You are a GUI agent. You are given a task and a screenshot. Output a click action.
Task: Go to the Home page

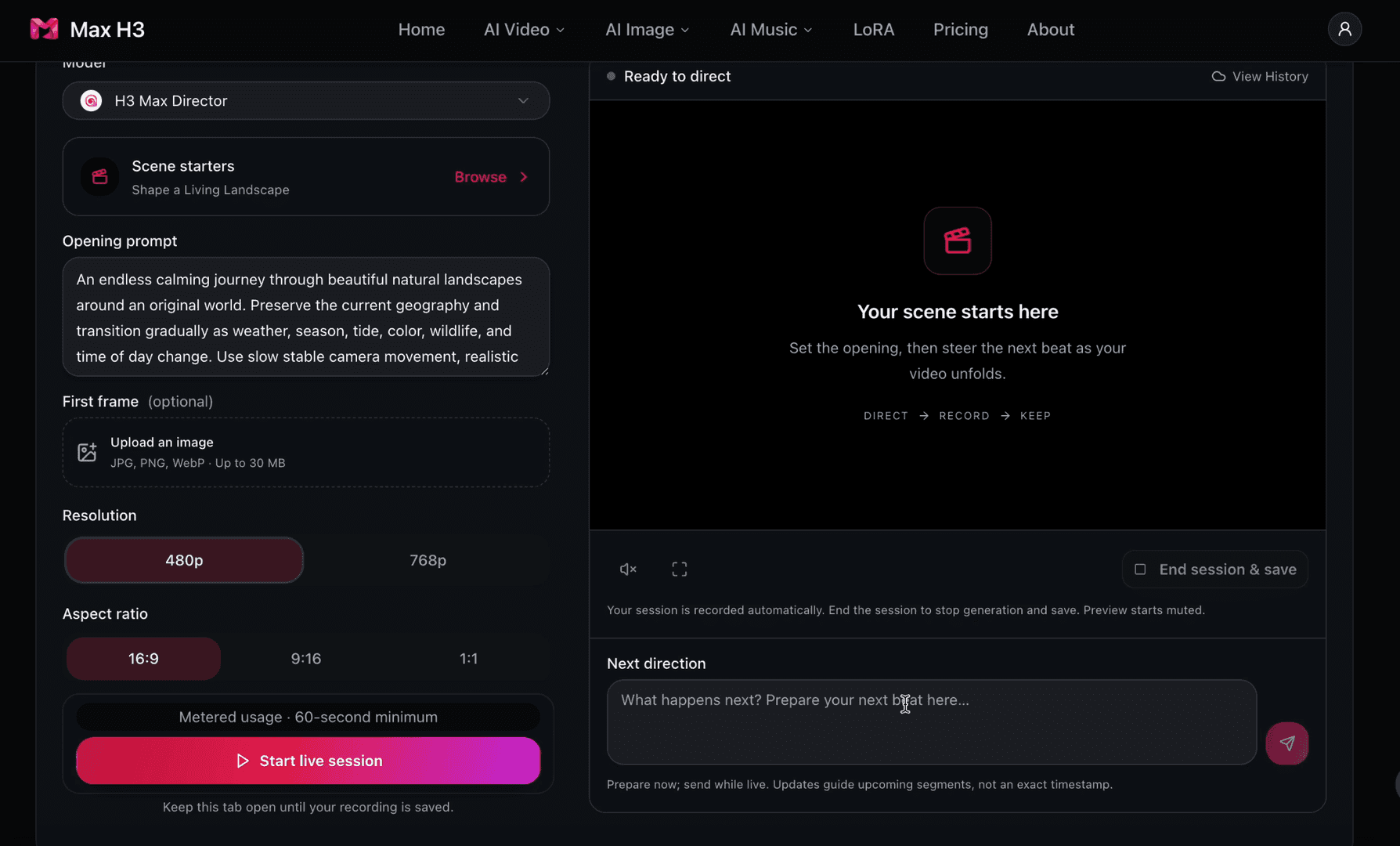coord(421,30)
